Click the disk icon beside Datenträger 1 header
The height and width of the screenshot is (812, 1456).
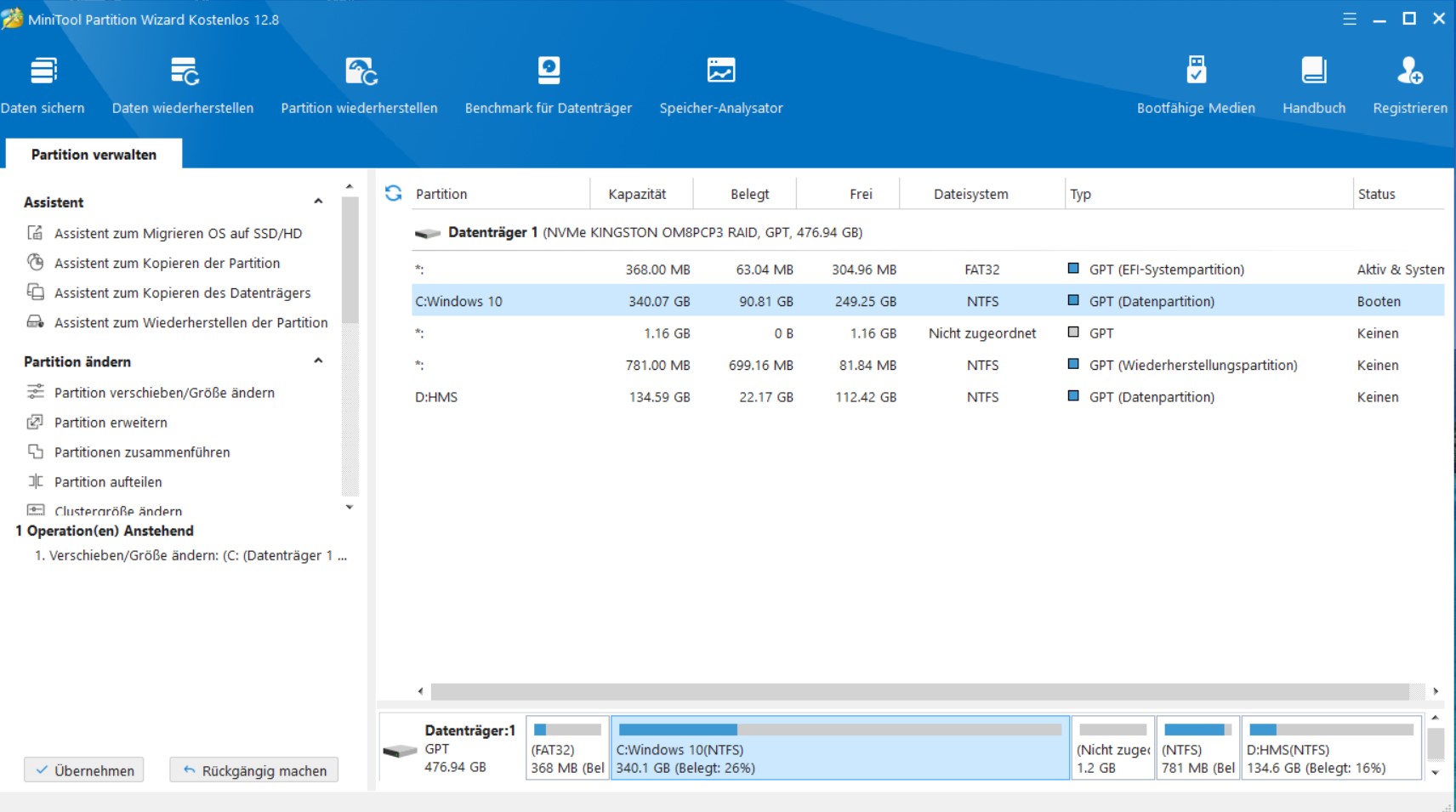(x=427, y=233)
